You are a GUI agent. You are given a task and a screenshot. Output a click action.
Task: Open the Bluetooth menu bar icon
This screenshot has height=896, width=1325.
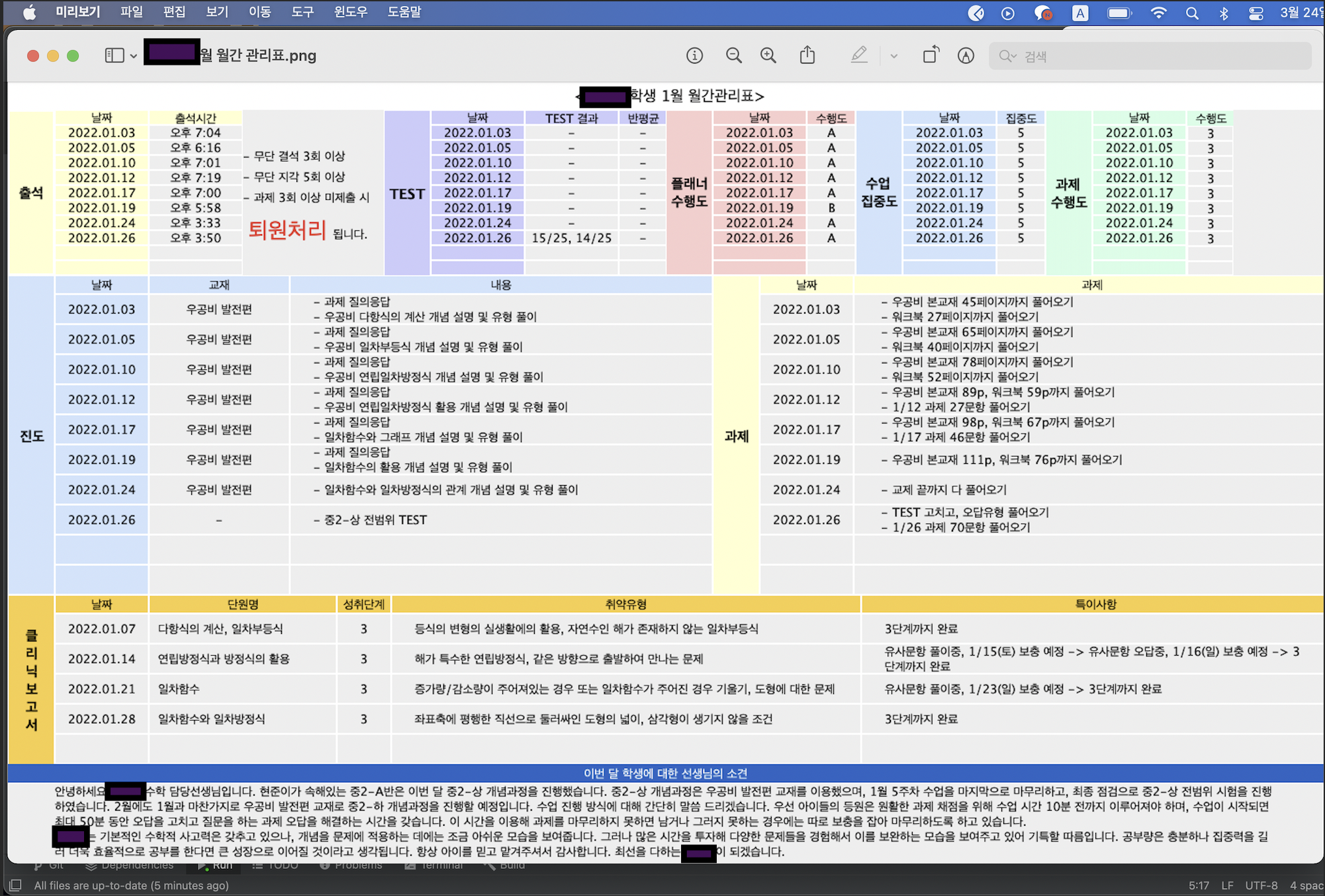pos(1224,13)
